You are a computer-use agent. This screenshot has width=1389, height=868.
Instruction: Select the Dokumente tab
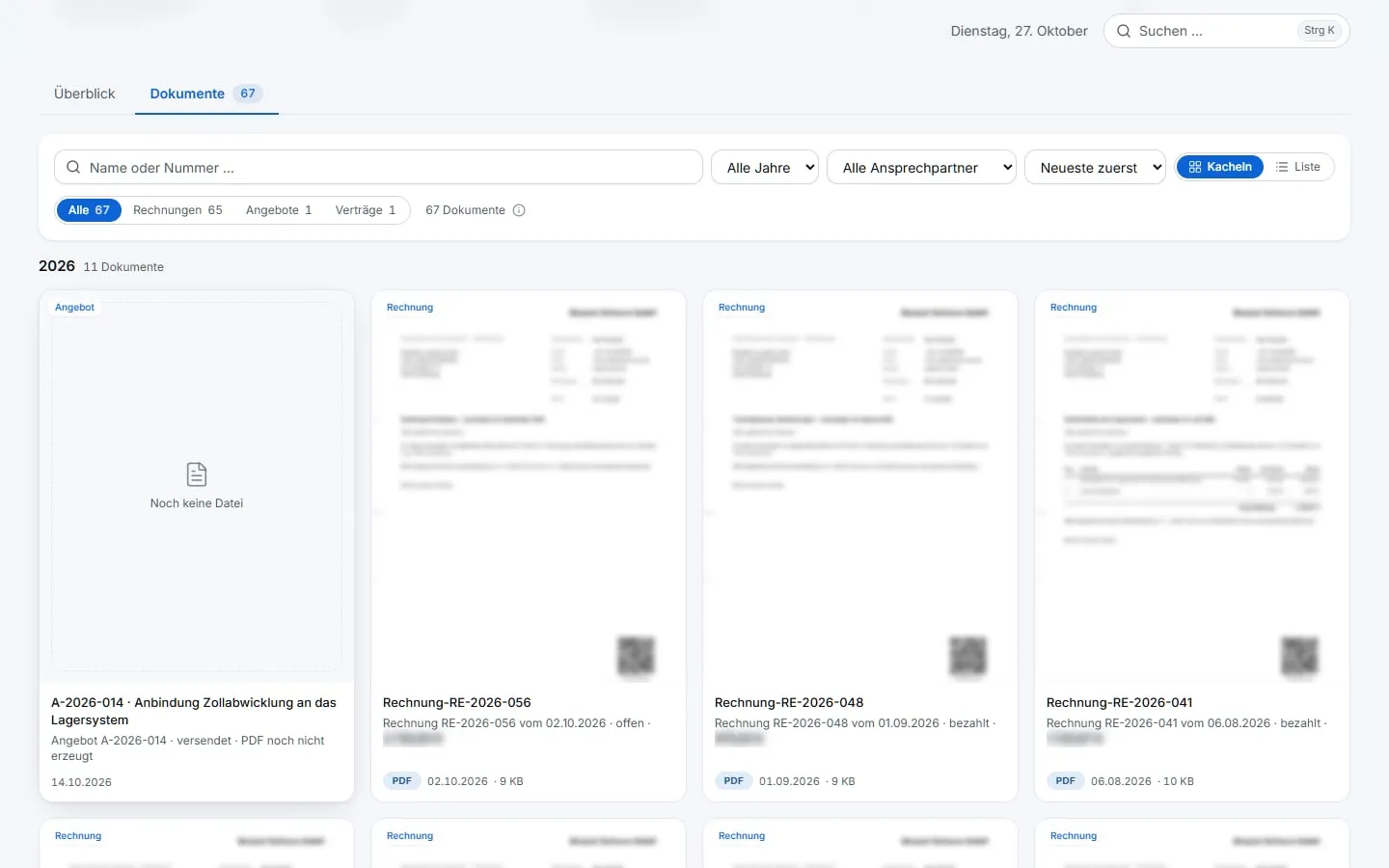click(x=206, y=94)
